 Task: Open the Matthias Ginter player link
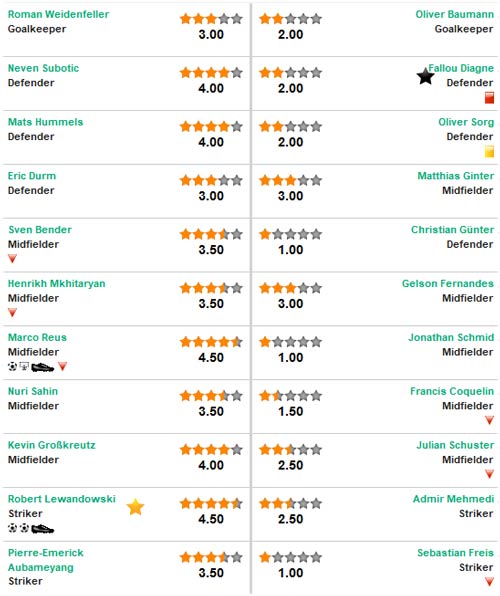(x=456, y=176)
